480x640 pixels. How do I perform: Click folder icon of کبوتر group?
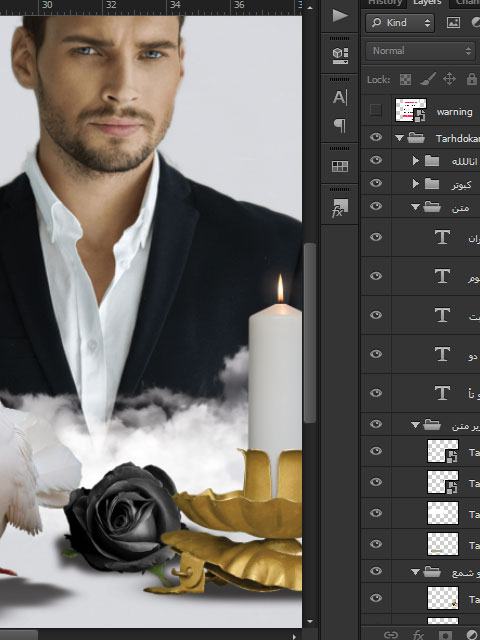[431, 184]
